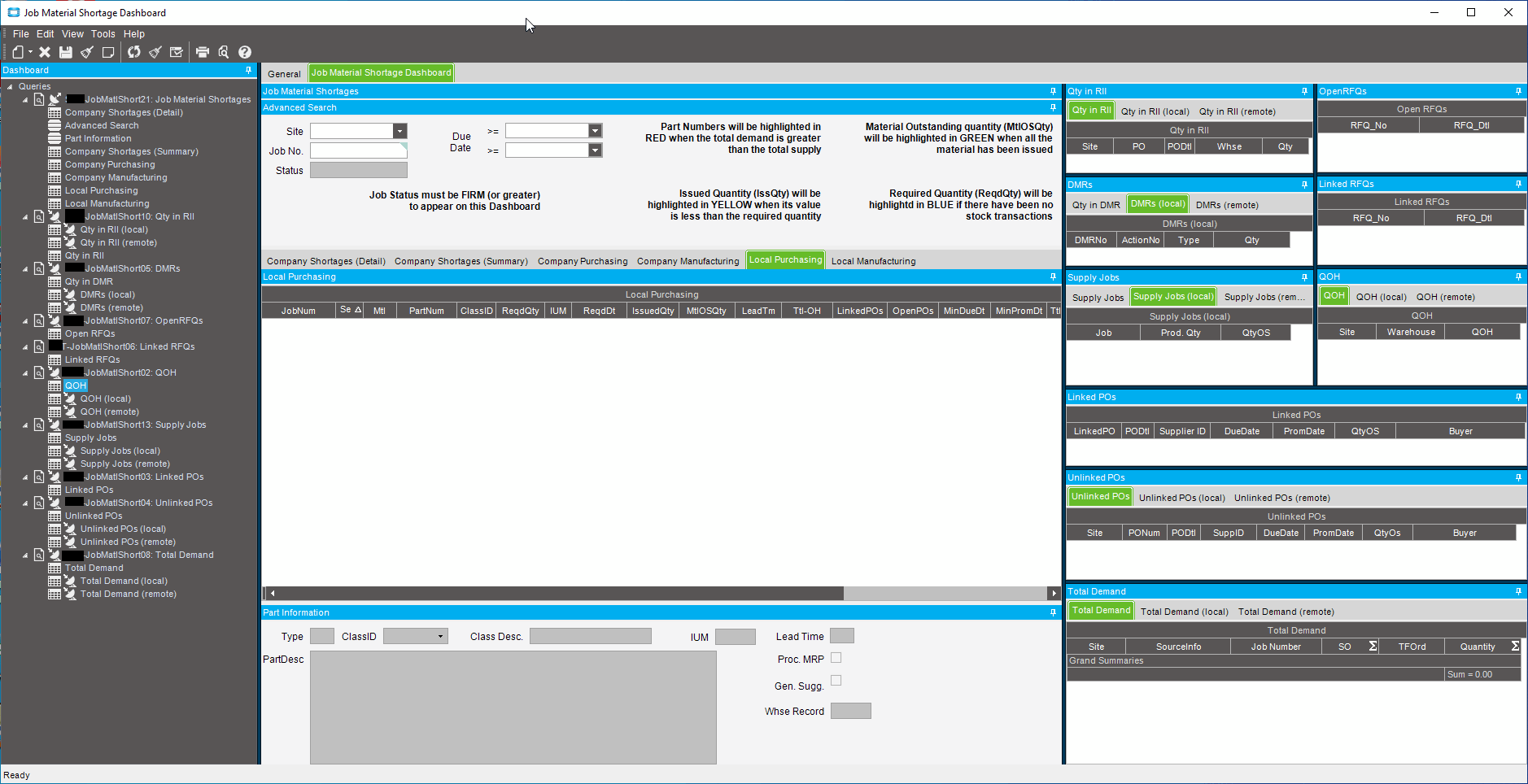The width and height of the screenshot is (1528, 784).
Task: Click pin icon on DMRs panel
Action: click(1304, 185)
